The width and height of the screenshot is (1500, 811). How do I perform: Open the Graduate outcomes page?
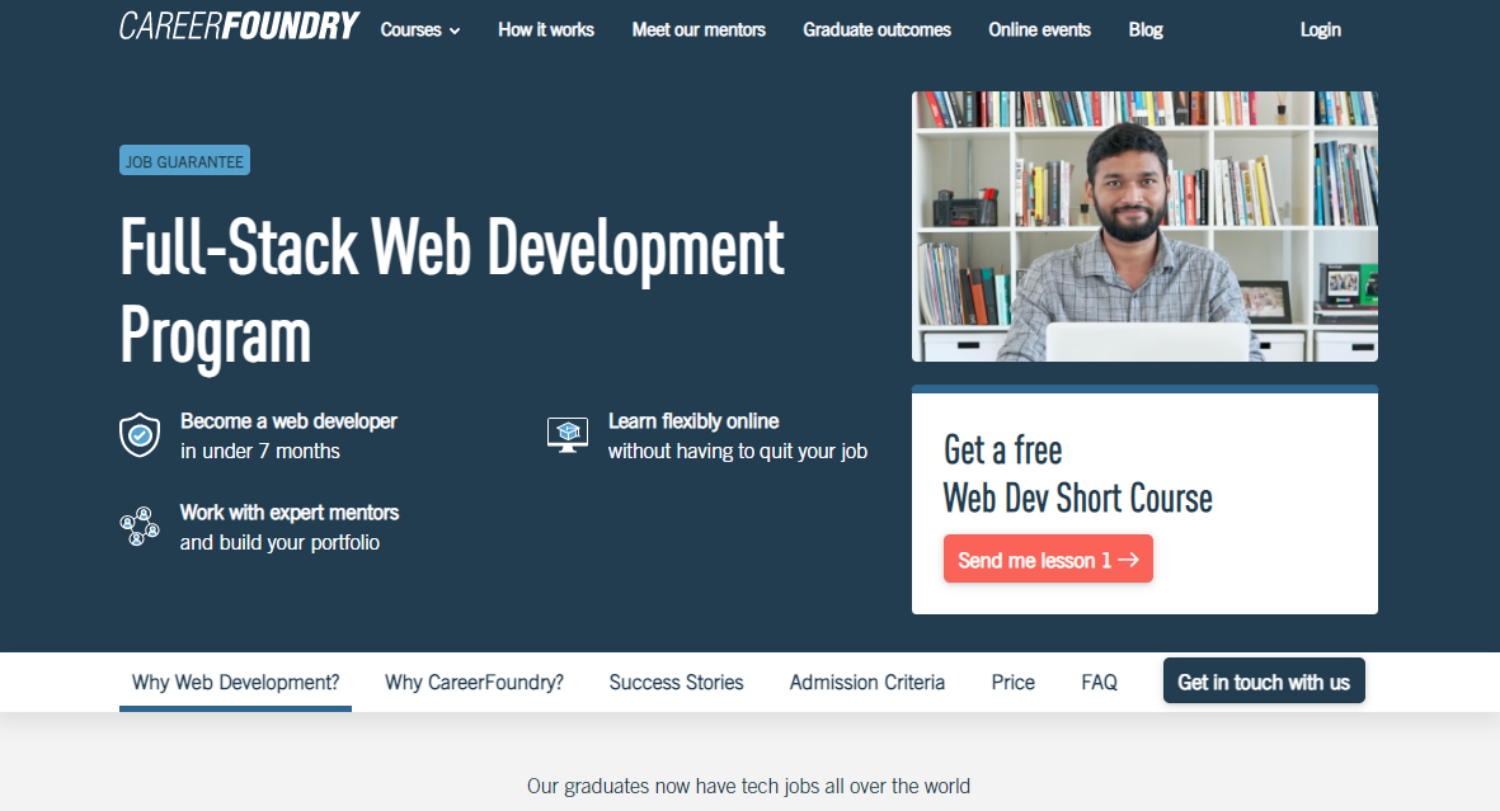(876, 30)
